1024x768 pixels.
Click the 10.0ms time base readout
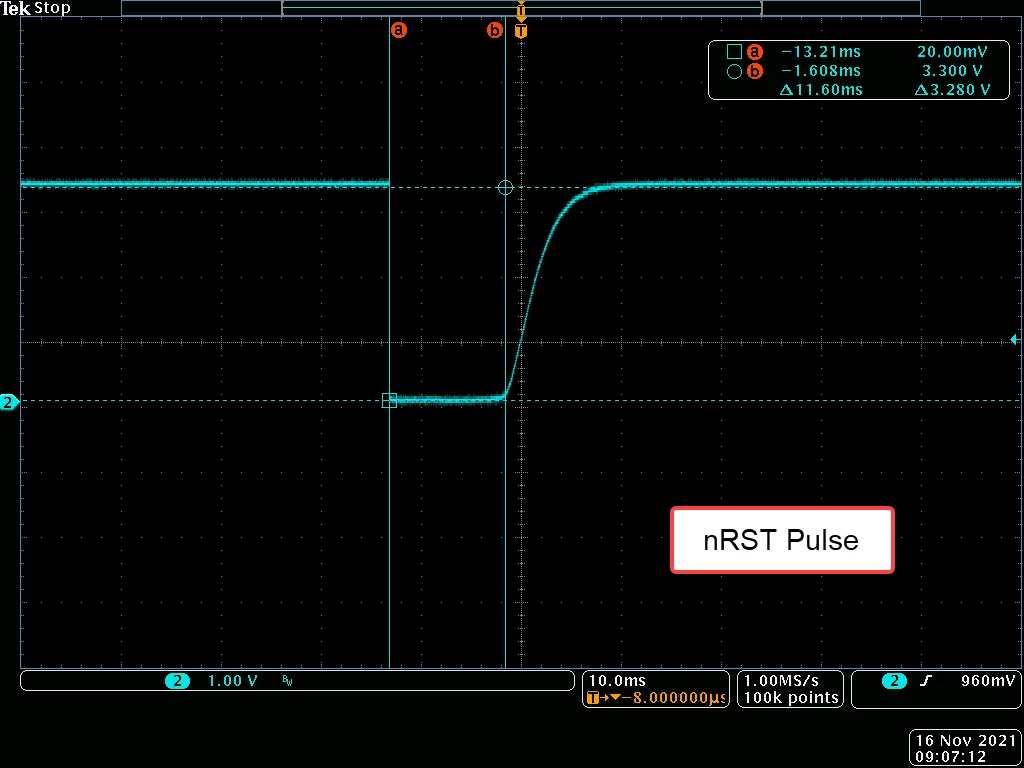(x=617, y=681)
